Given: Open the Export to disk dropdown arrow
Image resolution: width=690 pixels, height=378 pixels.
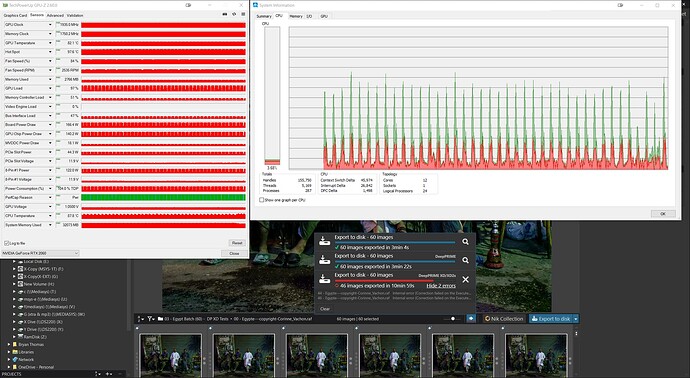Looking at the screenshot, I should [576, 319].
